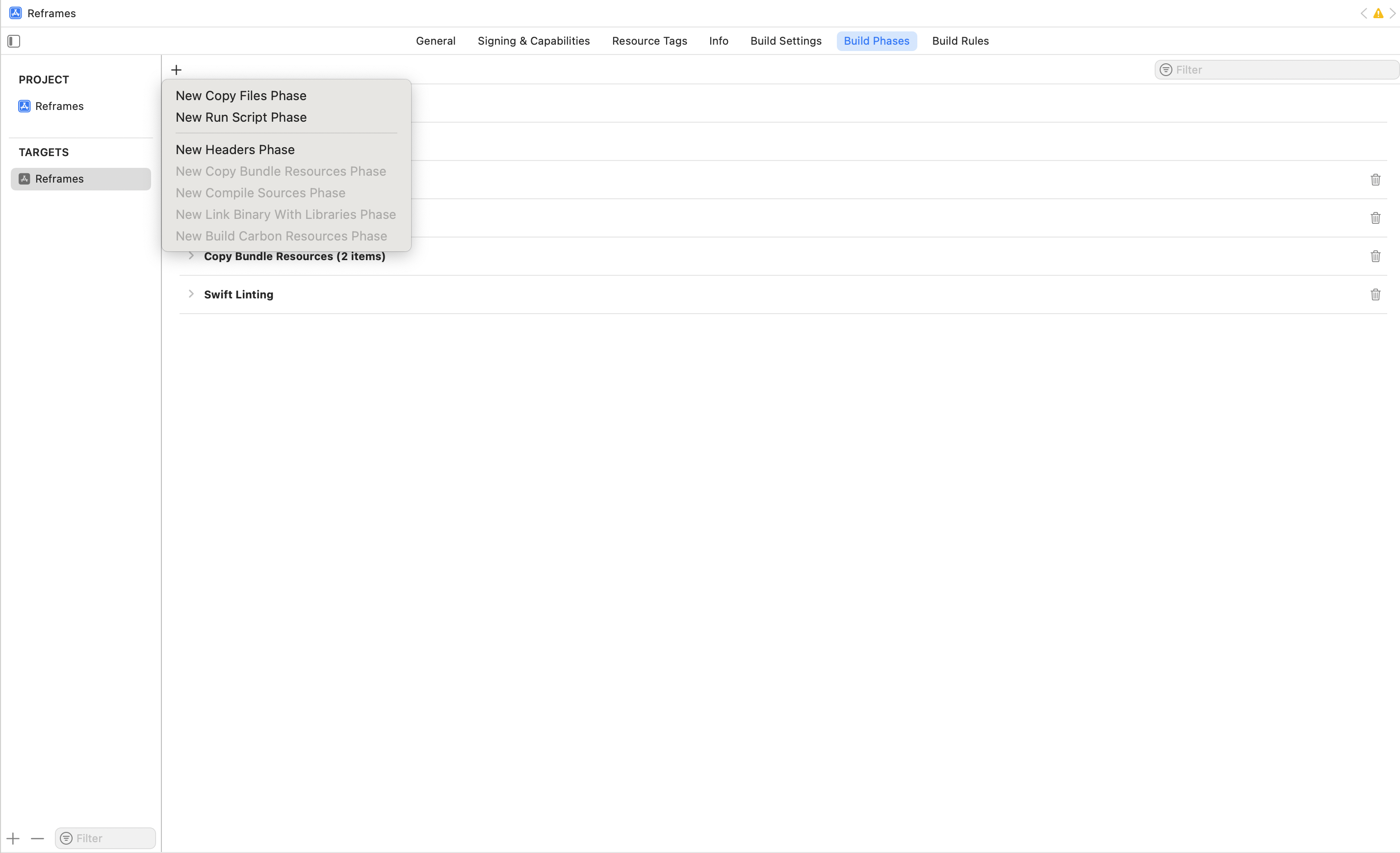Expand the Copy Bundle Resources phase

[x=191, y=256]
